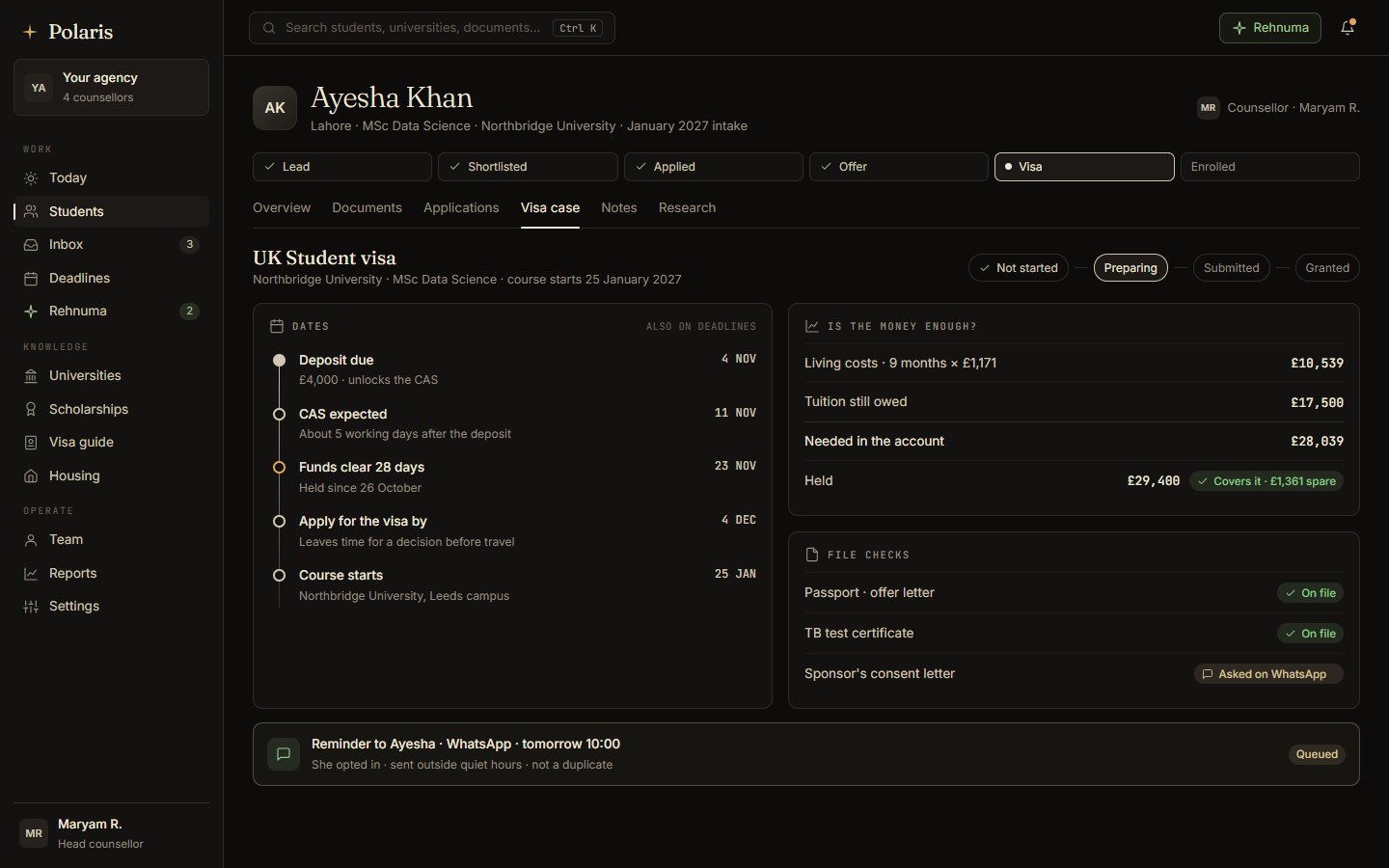Focus the search students field
1389x868 pixels.
point(432,28)
